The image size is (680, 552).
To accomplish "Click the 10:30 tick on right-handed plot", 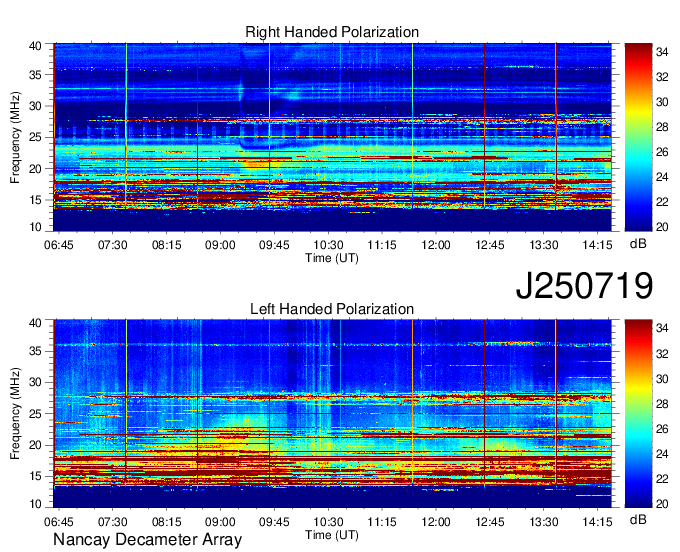I will [328, 245].
